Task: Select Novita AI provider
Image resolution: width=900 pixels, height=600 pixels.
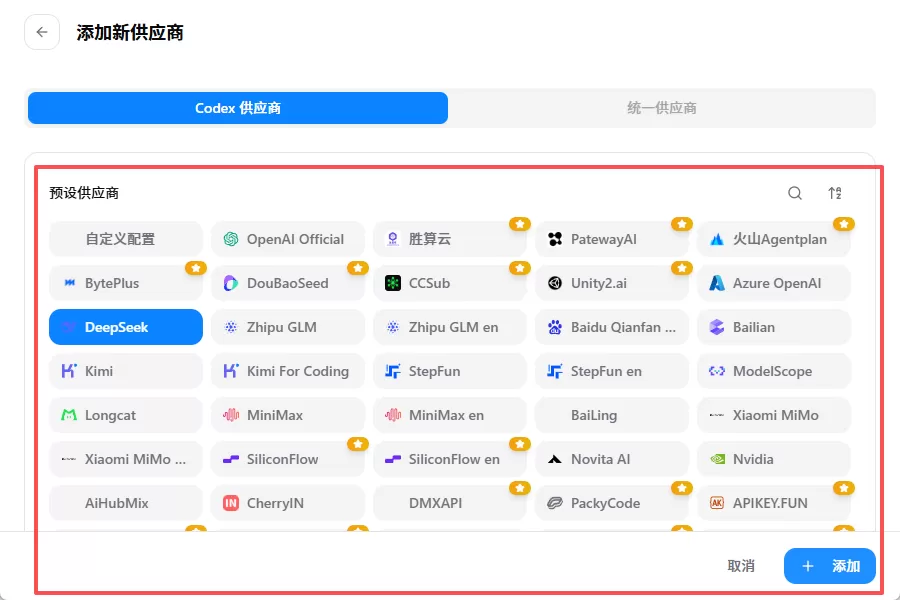Action: click(x=612, y=459)
